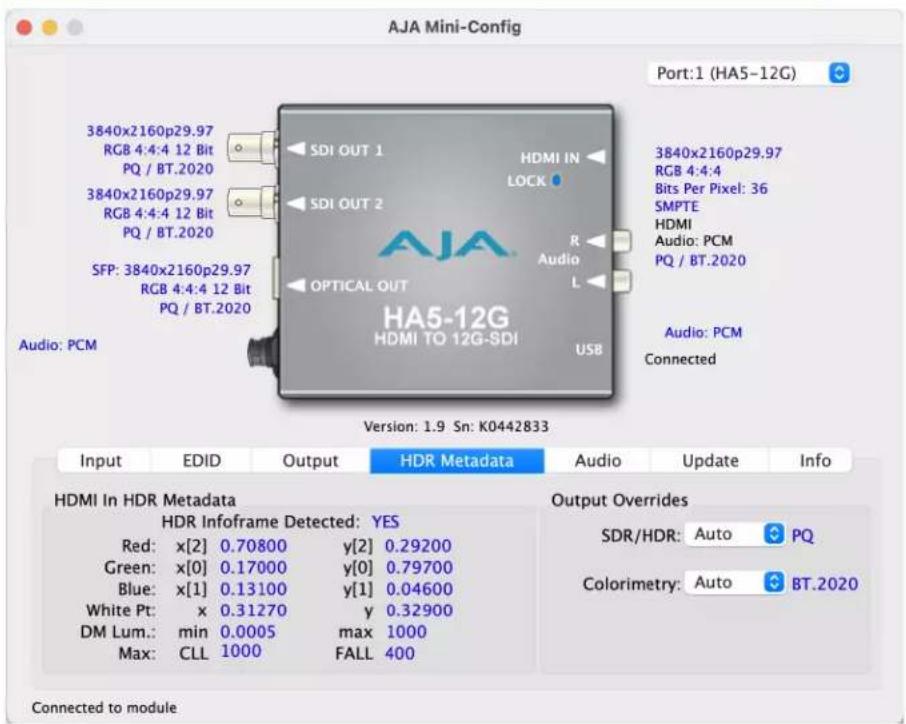The image size is (906, 724).
Task: Switch to the EDID tab
Action: click(201, 461)
